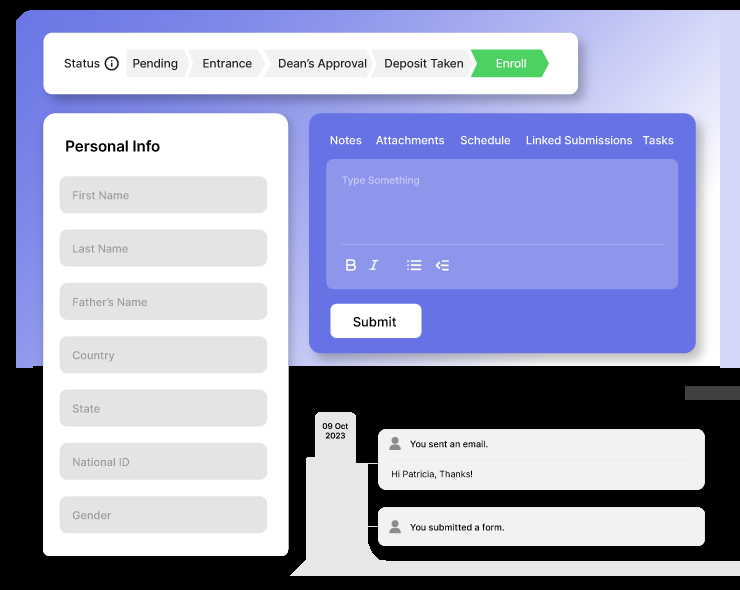This screenshot has height=590, width=740.
Task: Select the Deposit Taken stage
Action: pyautogui.click(x=424, y=64)
